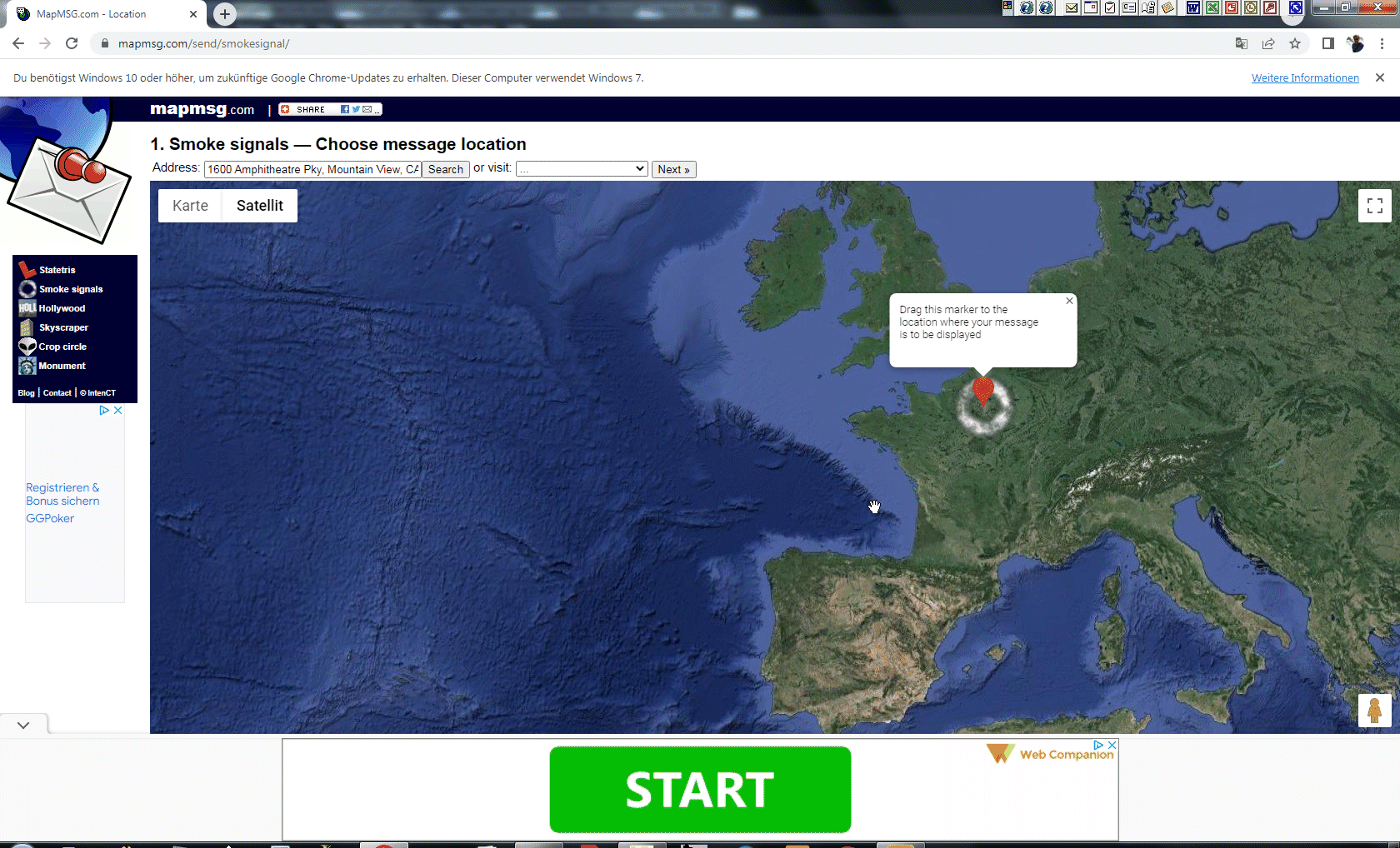Open the Blog link

pyautogui.click(x=26, y=393)
